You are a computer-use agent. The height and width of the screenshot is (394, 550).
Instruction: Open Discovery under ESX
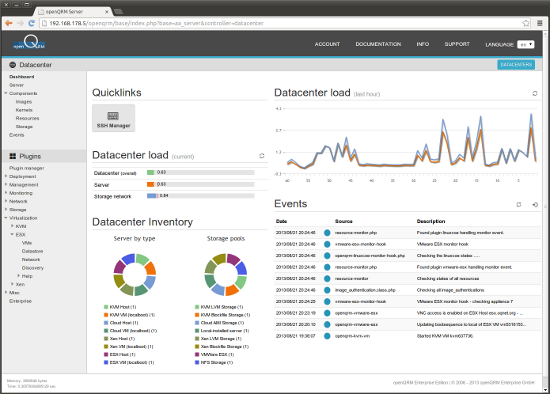[33, 268]
